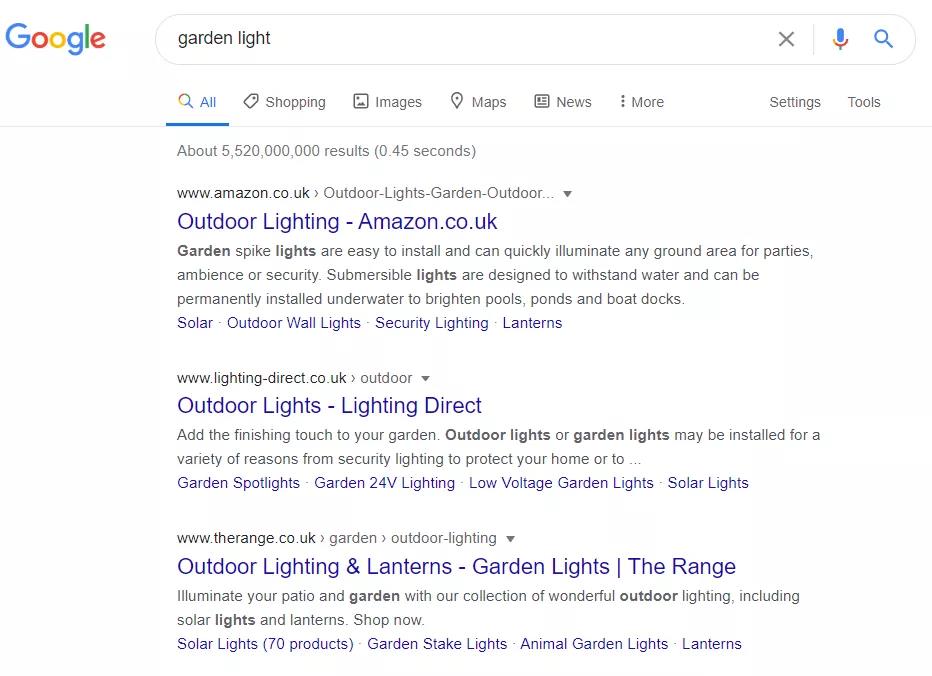This screenshot has height=676, width=932.
Task: Click the garden light search input field
Action: 464,39
